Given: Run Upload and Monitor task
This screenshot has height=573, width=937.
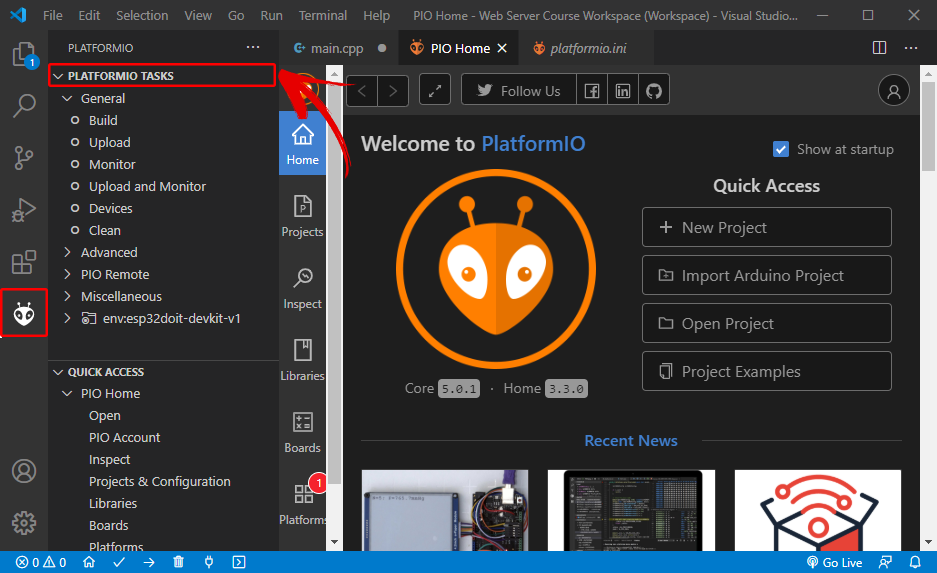Looking at the screenshot, I should (x=147, y=186).
